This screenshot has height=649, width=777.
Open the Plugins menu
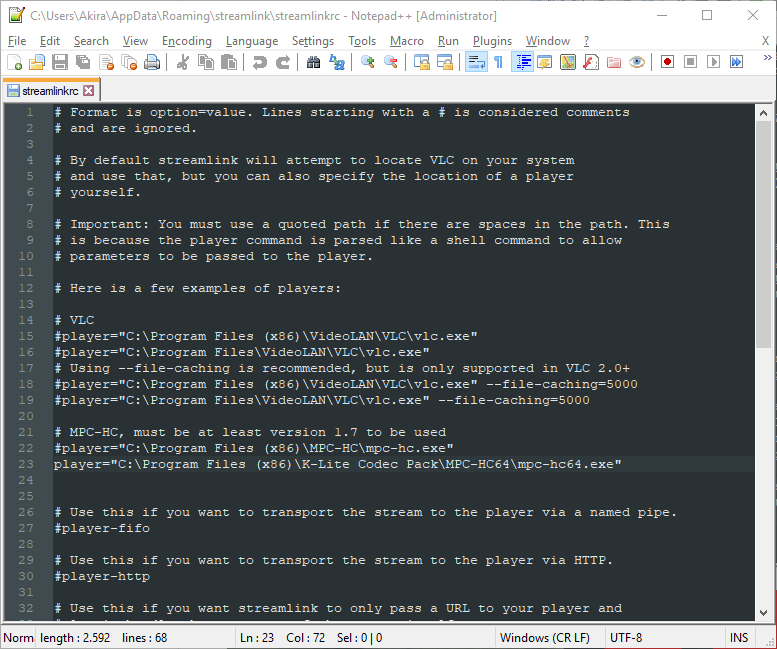tap(492, 41)
